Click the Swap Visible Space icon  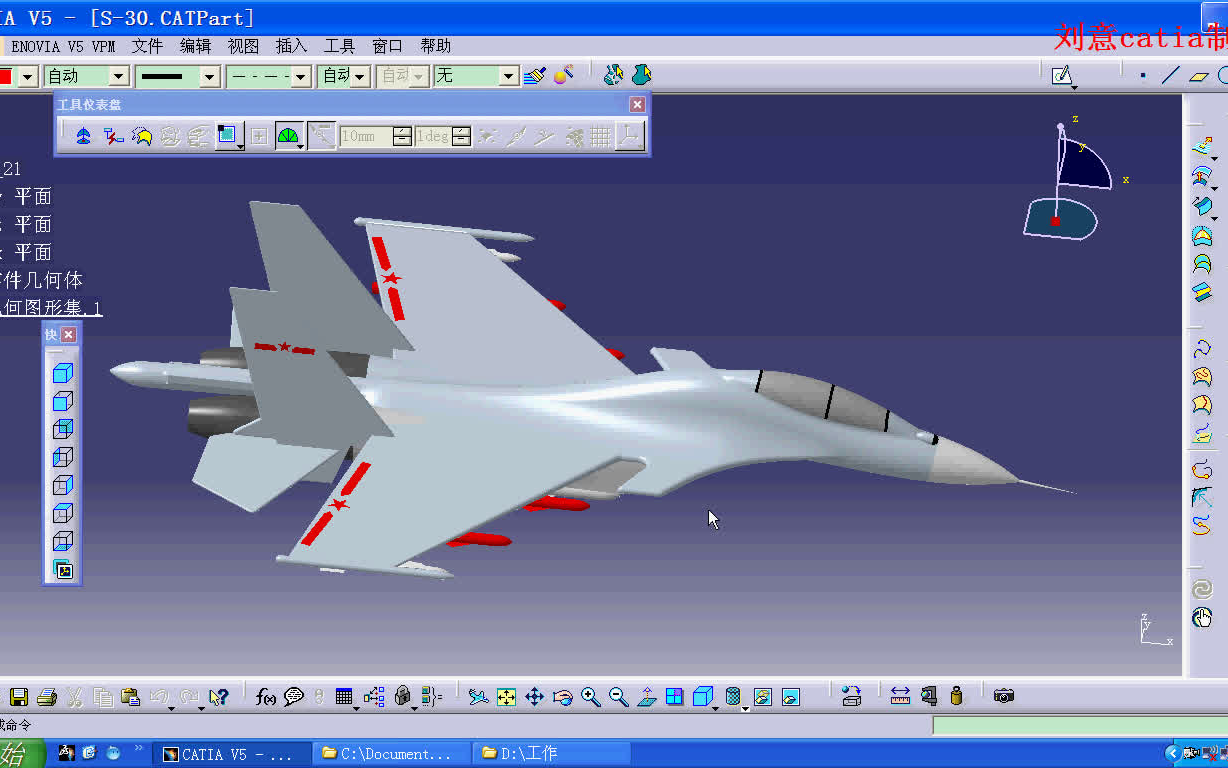(791, 696)
